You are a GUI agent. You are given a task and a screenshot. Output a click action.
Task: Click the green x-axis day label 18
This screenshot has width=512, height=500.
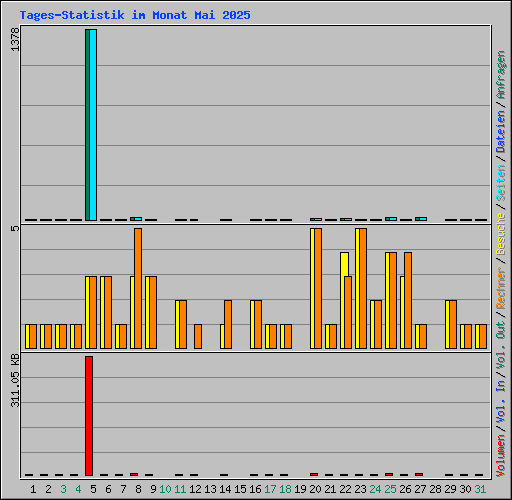285,489
